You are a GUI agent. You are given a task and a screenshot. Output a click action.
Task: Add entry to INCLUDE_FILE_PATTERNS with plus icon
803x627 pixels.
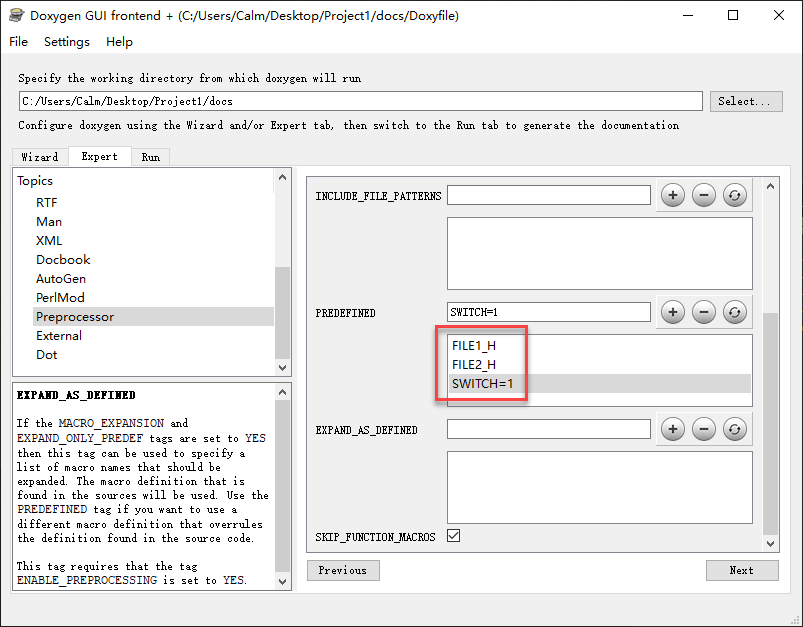[x=673, y=195]
